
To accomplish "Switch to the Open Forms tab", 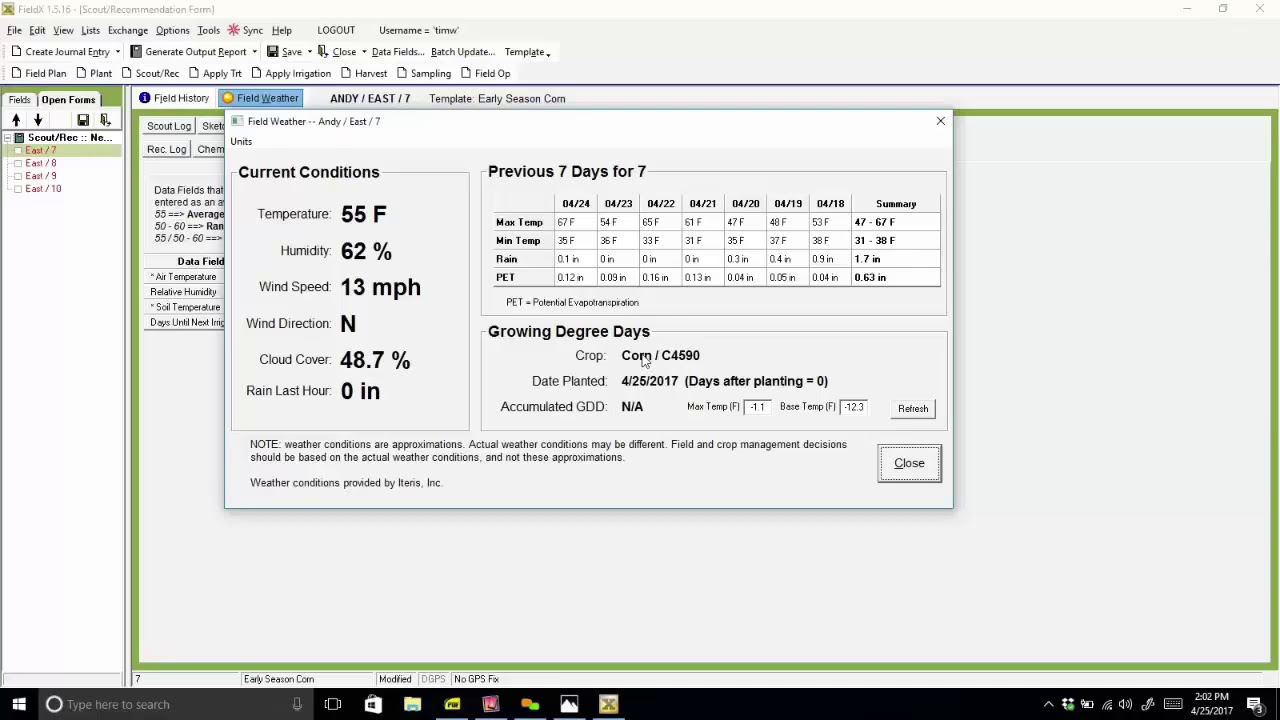I will (x=68, y=99).
